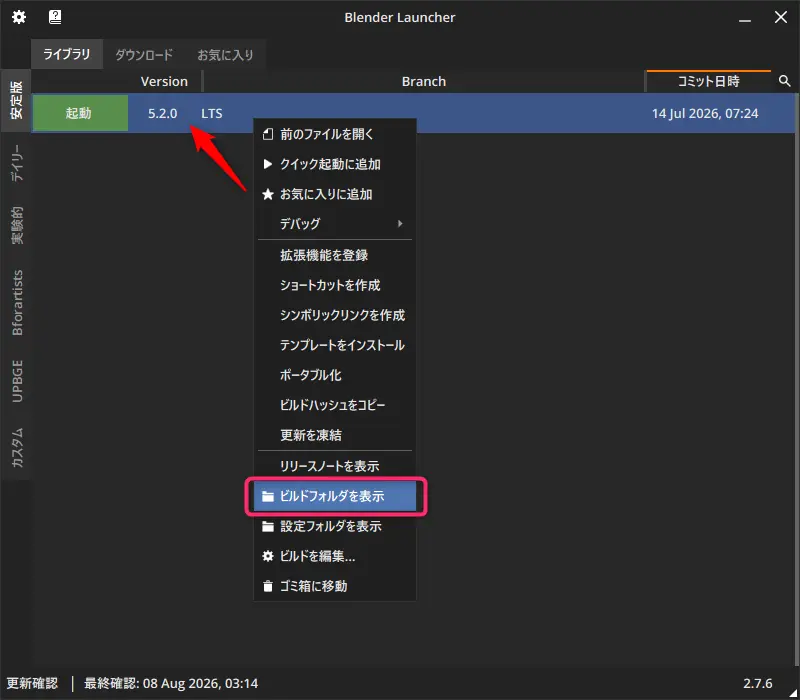Viewport: 800px width, 700px height.
Task: Select the 安定版 side tab
Action: point(16,100)
